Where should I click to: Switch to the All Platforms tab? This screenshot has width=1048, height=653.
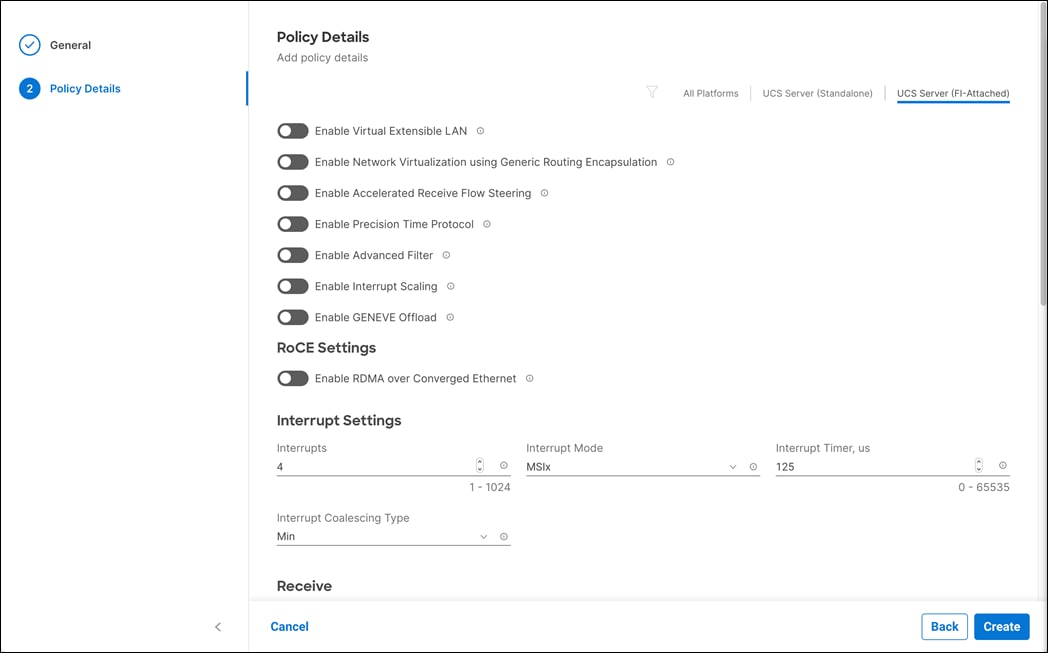[x=710, y=92]
